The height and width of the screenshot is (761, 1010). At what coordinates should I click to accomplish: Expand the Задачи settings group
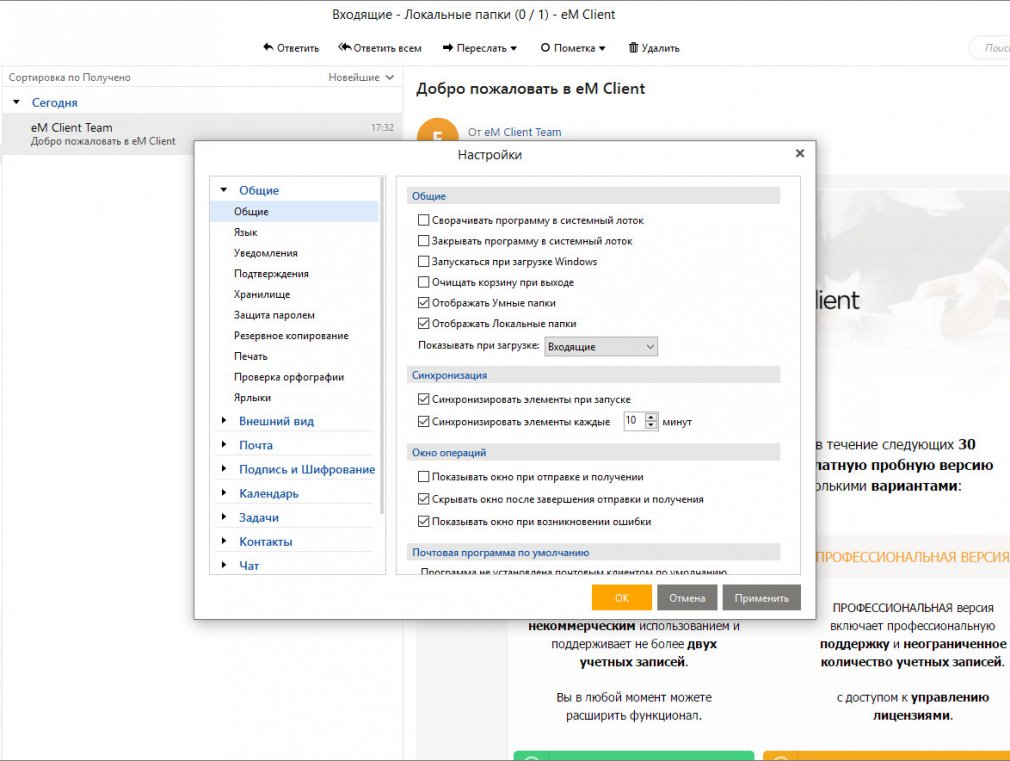[224, 517]
